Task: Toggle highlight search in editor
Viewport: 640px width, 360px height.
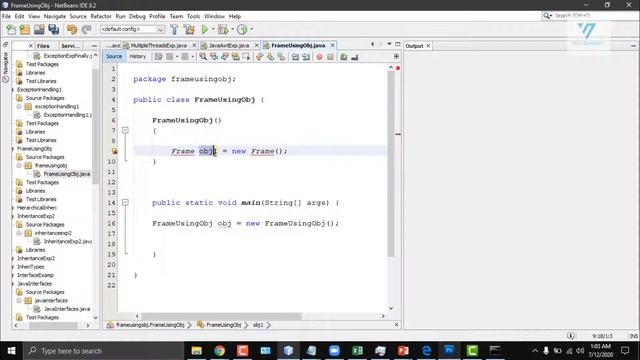Action: (x=236, y=57)
